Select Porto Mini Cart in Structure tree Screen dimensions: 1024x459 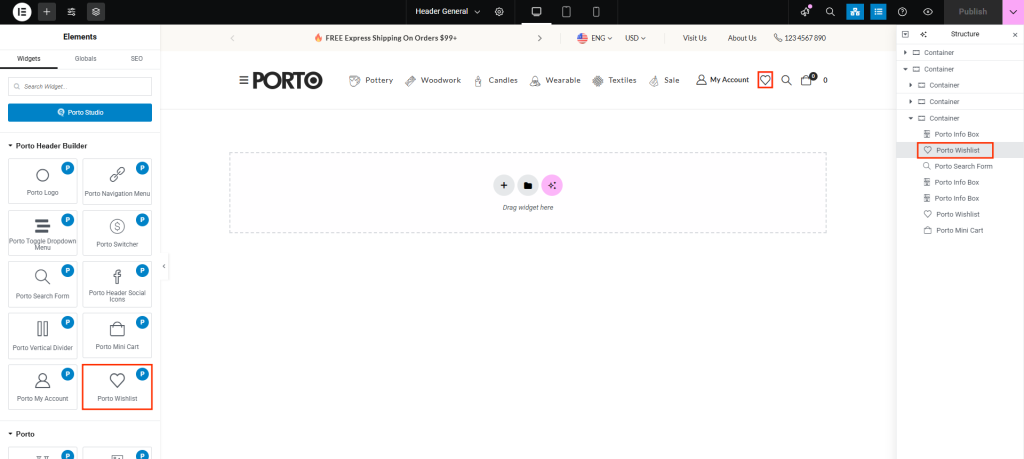click(x=958, y=230)
